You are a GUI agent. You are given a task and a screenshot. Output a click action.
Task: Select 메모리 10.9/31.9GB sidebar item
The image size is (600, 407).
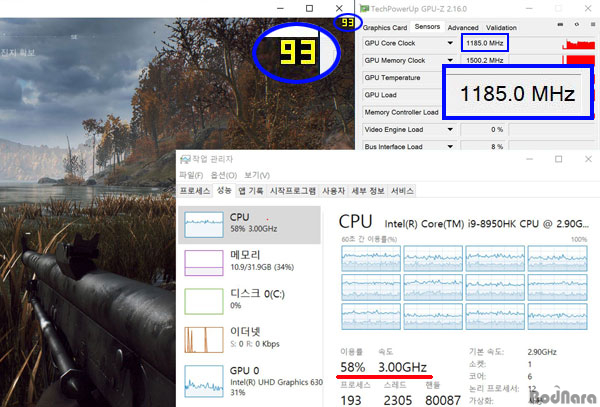(x=249, y=262)
